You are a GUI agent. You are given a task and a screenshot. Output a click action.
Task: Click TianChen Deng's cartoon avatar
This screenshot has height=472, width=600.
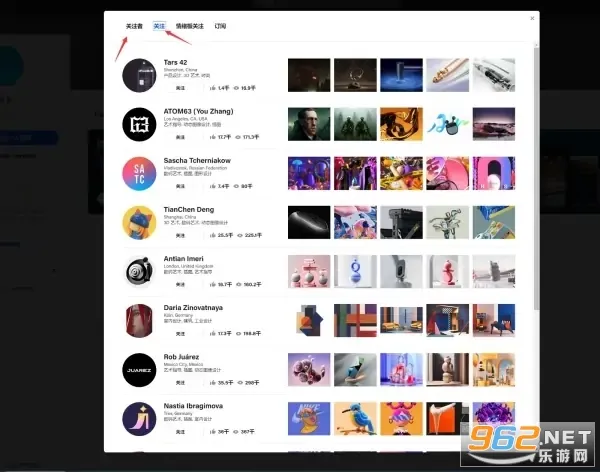click(139, 222)
